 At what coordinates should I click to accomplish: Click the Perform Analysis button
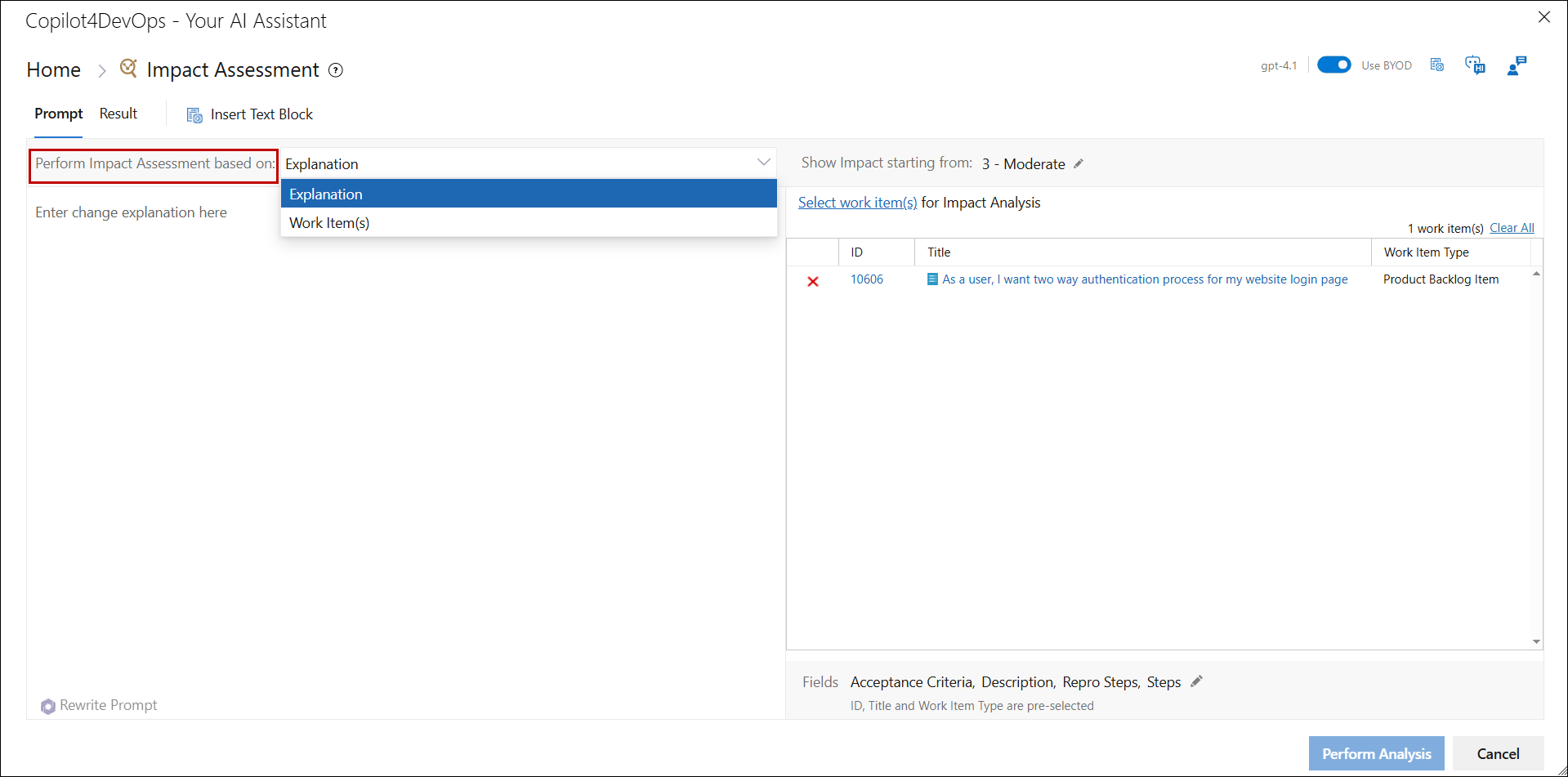1376,753
